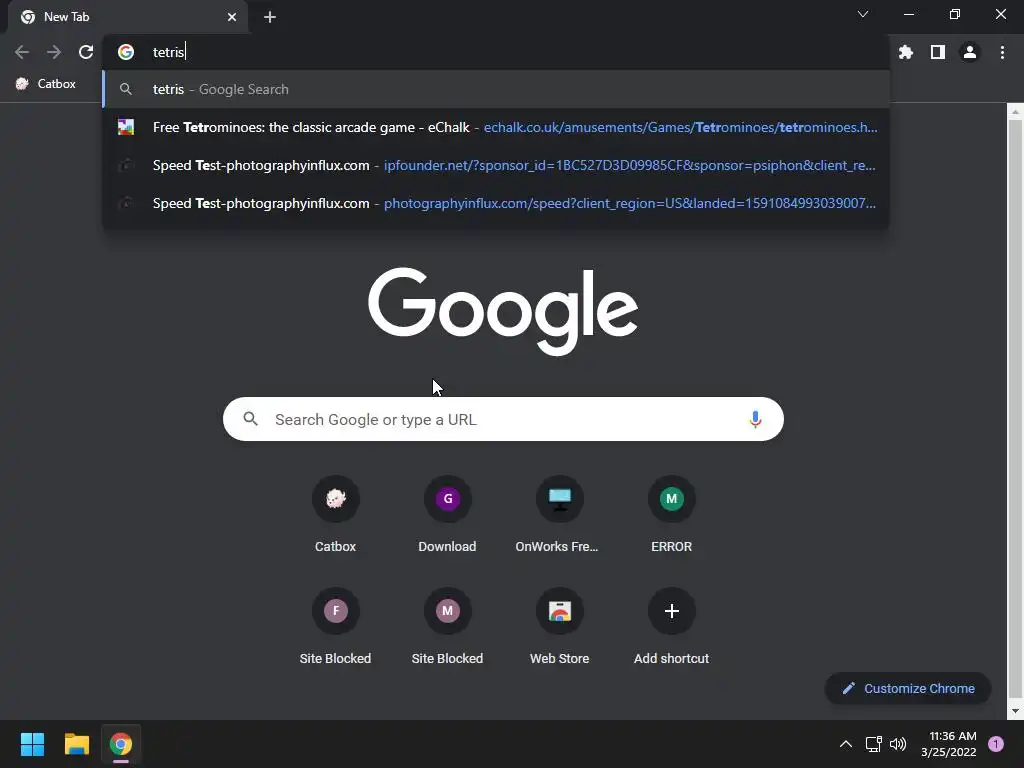
Task: Open the clock showing 11:36 AM
Action: tap(949, 744)
